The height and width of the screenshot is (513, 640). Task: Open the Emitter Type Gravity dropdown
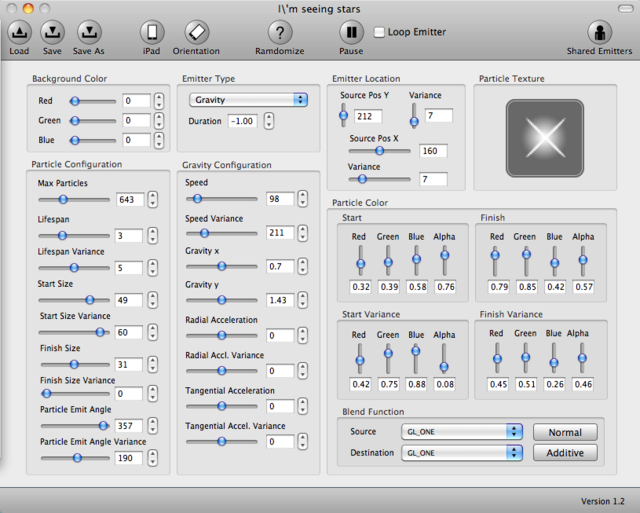tap(248, 100)
